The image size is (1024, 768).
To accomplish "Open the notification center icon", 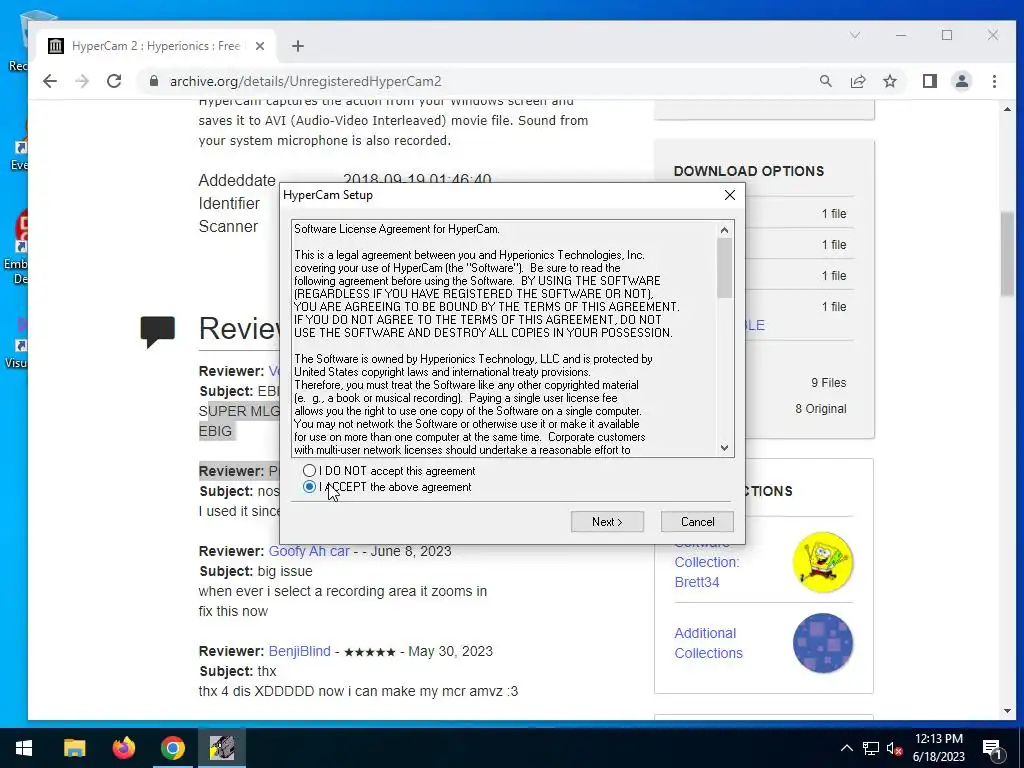I will point(991,748).
